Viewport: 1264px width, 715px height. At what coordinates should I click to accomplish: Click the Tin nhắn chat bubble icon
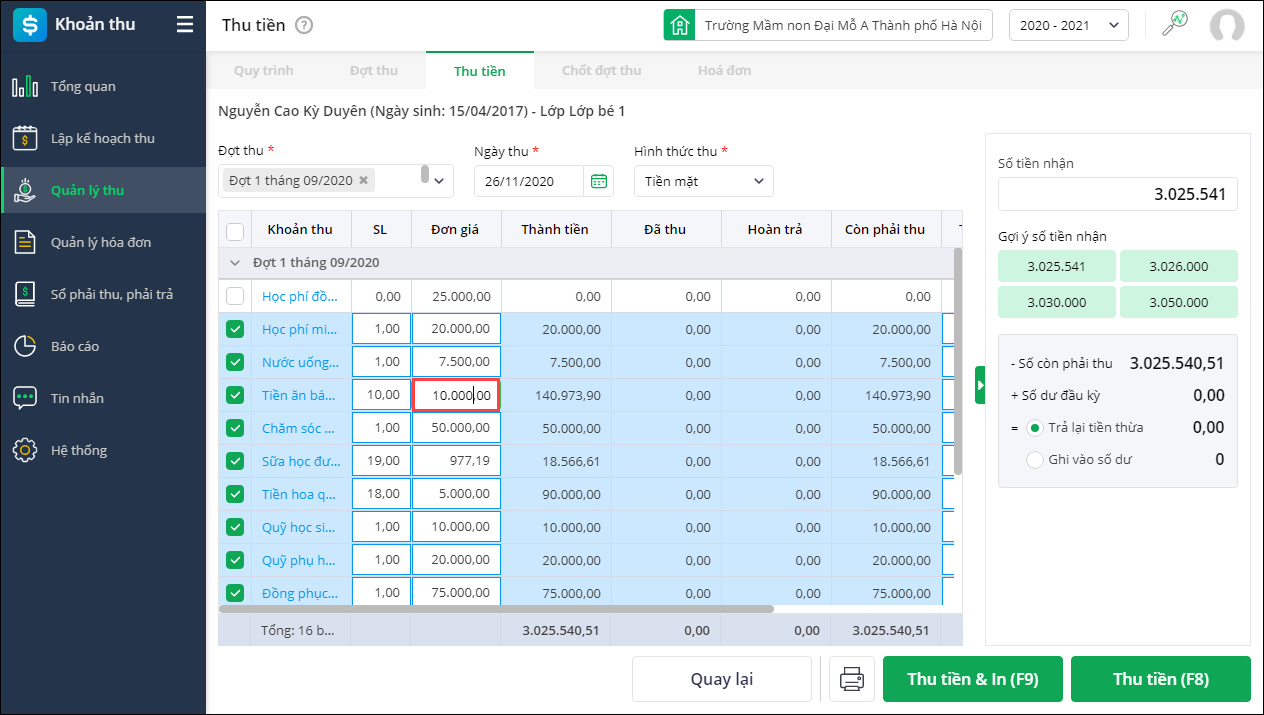(25, 398)
